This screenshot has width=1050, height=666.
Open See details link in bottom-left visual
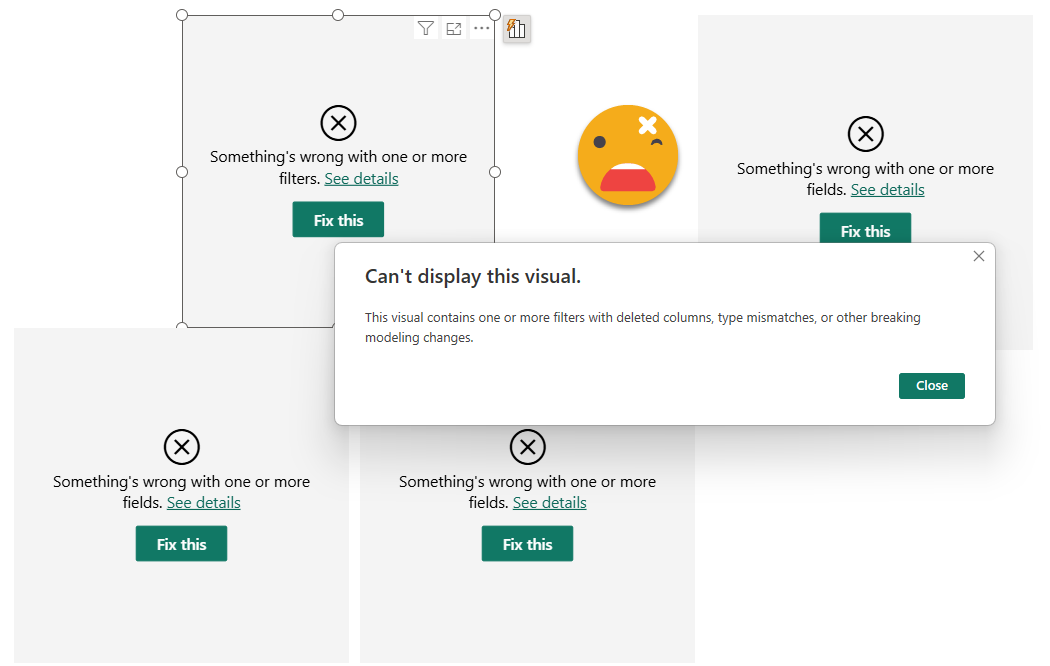tap(203, 503)
